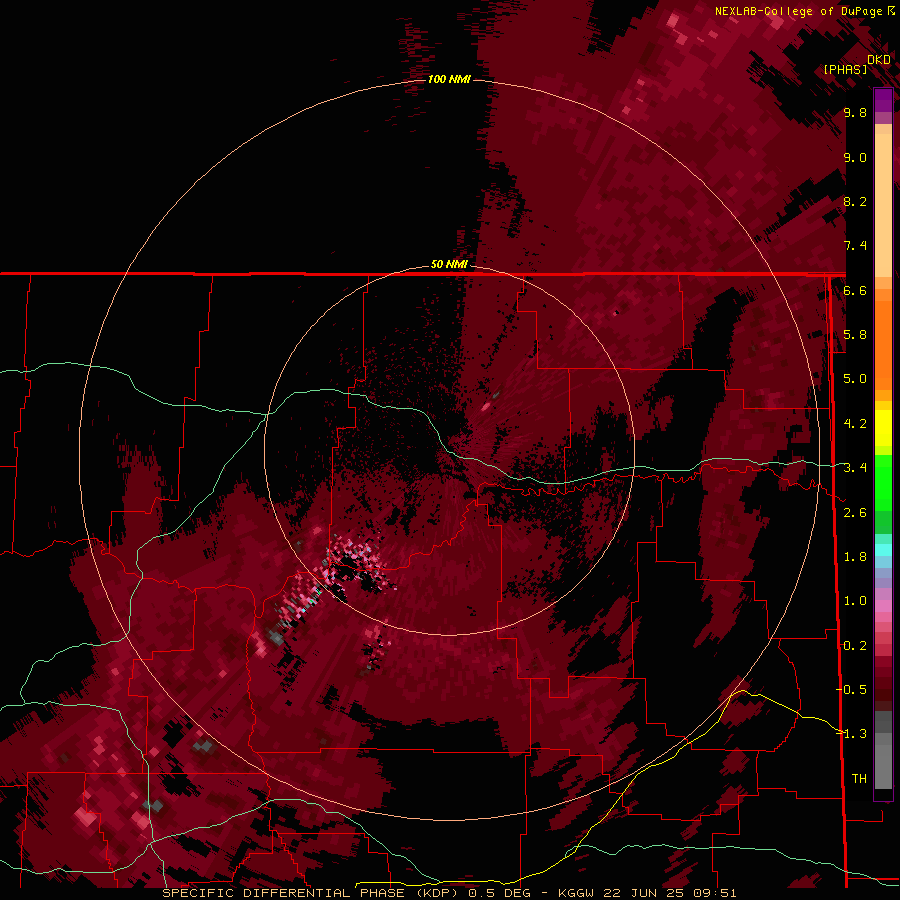Click the cyan segment of the color bar

pyautogui.click(x=883, y=550)
